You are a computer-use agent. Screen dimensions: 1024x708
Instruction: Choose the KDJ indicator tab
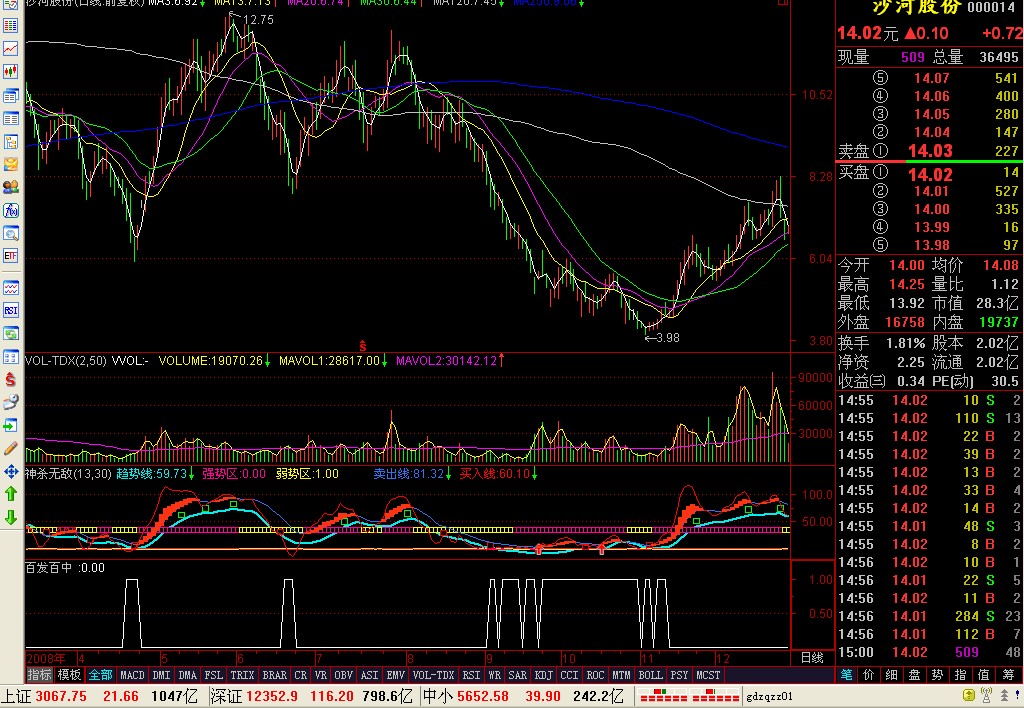tap(543, 675)
